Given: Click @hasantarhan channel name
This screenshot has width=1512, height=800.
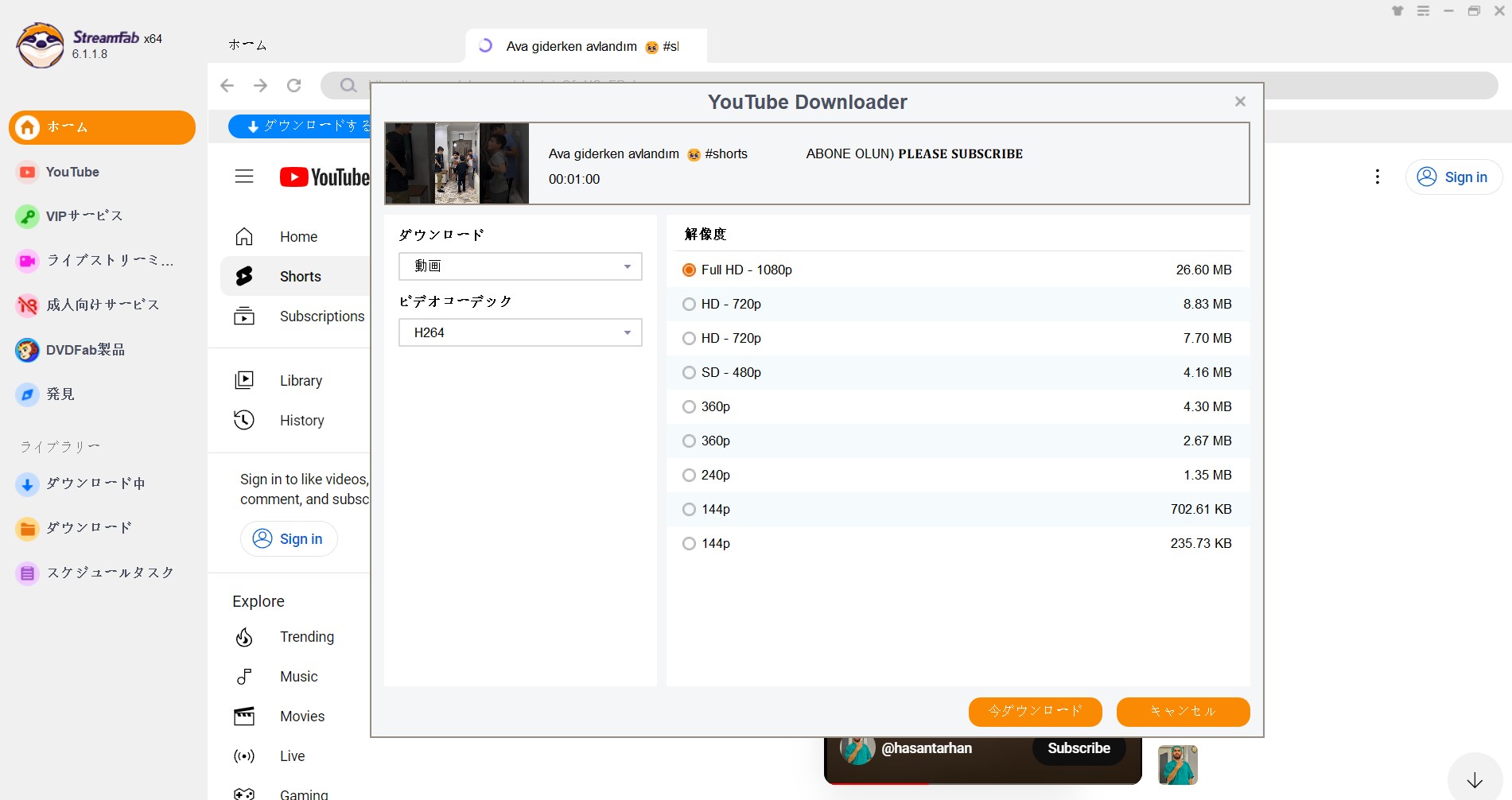Looking at the screenshot, I should [927, 748].
